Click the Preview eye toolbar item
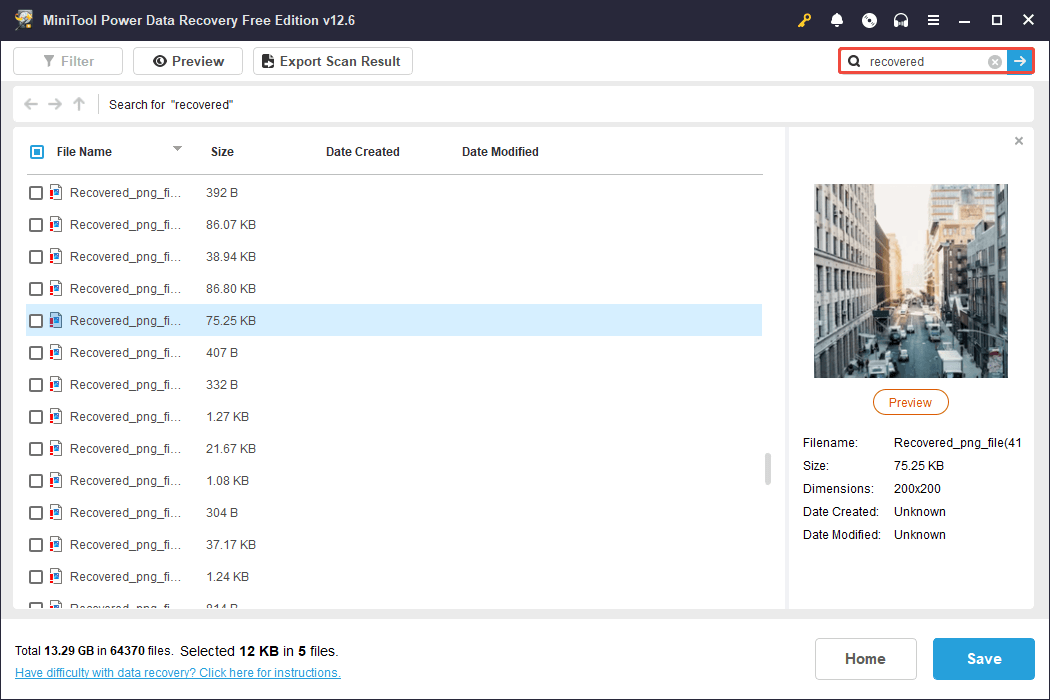Image resolution: width=1050 pixels, height=700 pixels. pyautogui.click(x=187, y=61)
